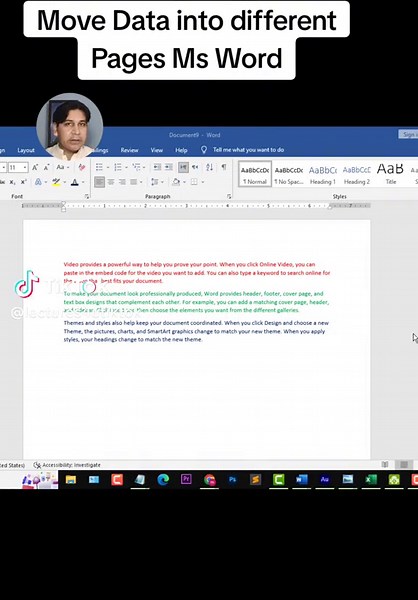
Task: Apply subscript formatting
Action: coord(13,182)
